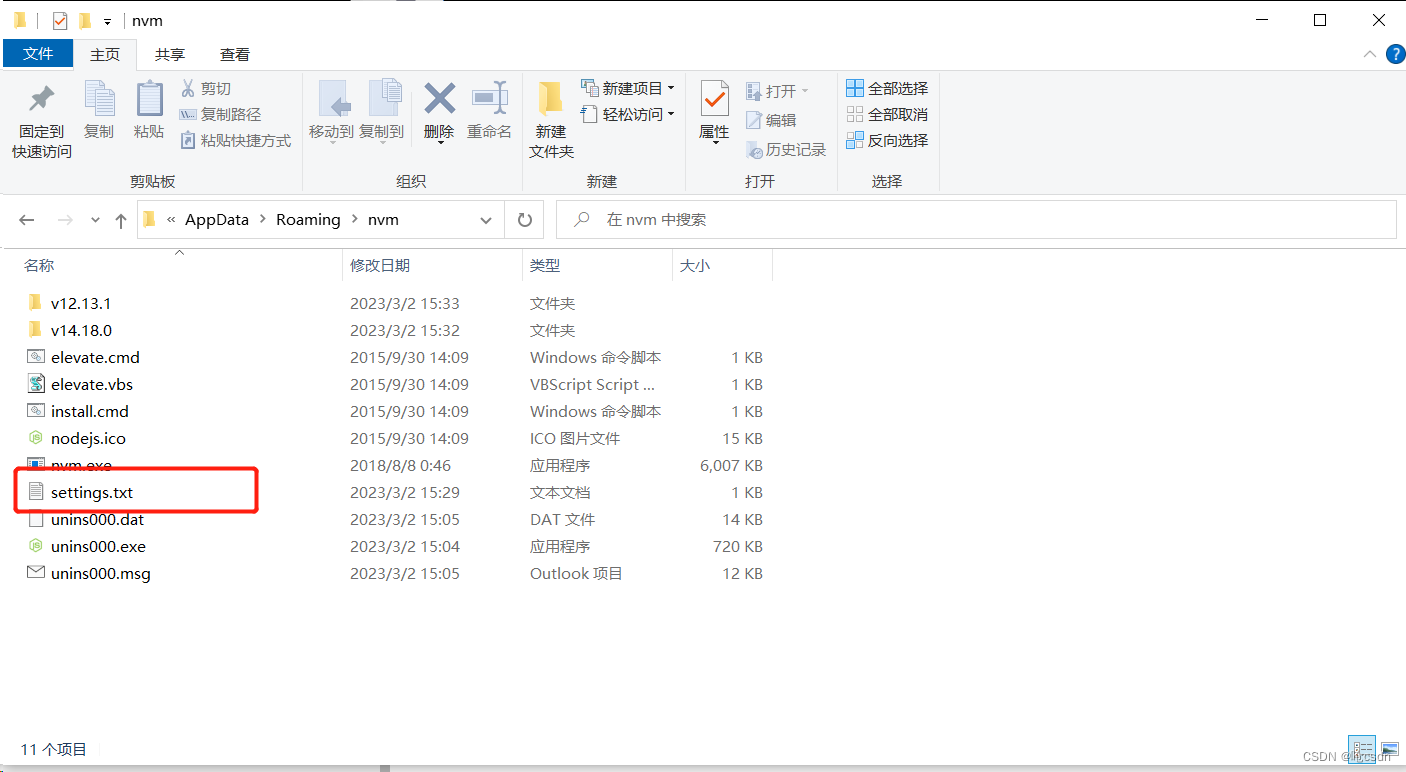Select the install.cmd file

[90, 411]
